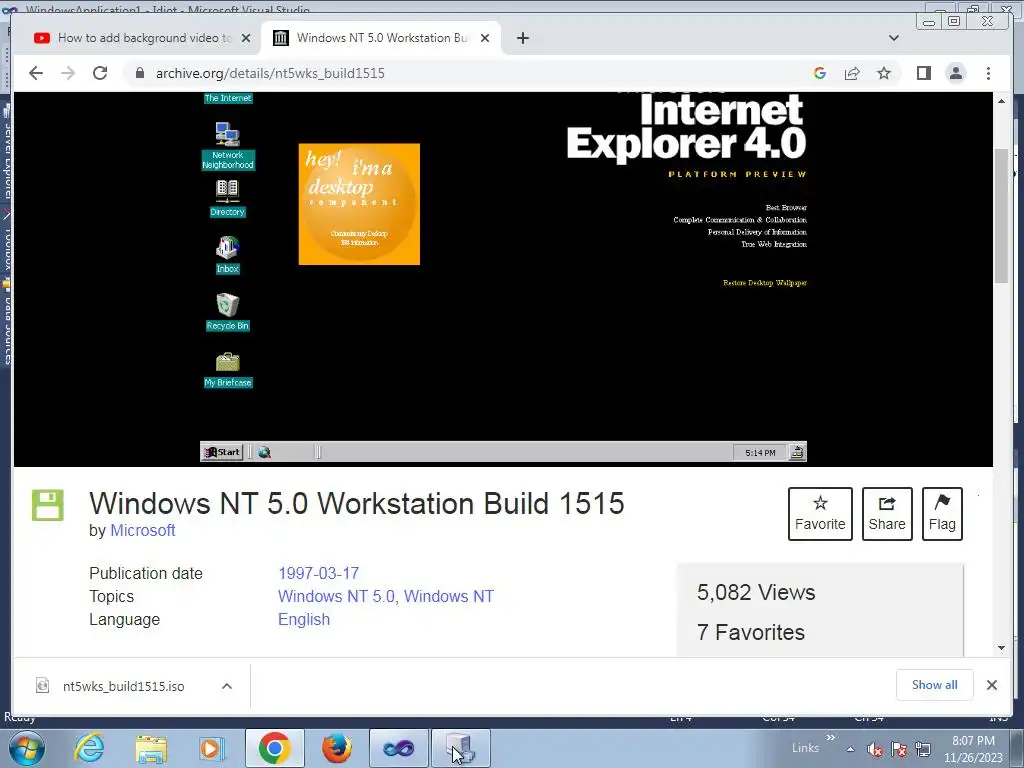Expand the download item options chevron
This screenshot has height=768, width=1024.
tap(227, 686)
